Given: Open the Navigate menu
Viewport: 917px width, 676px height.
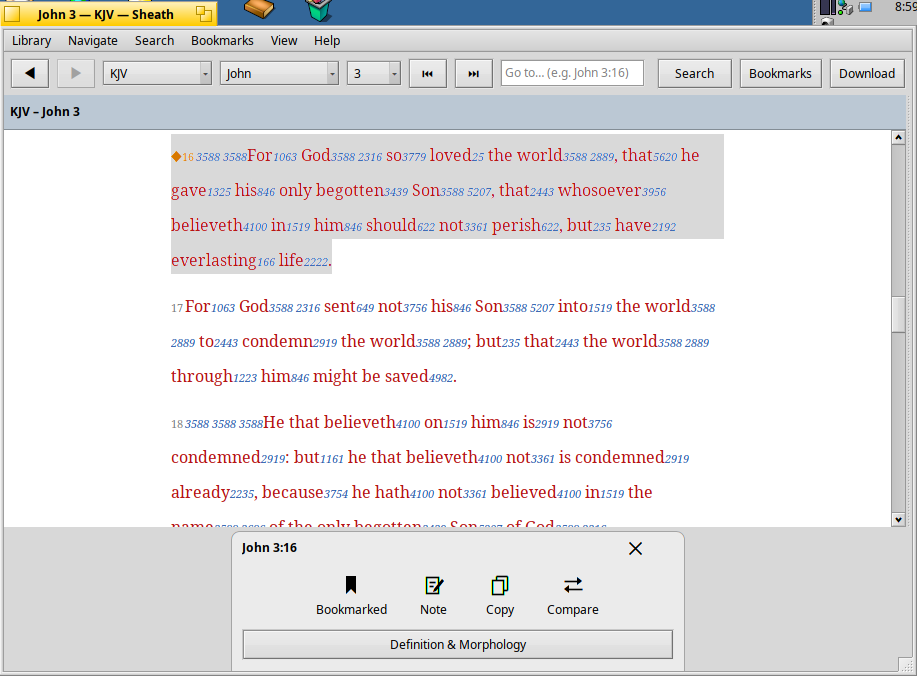Looking at the screenshot, I should point(93,40).
